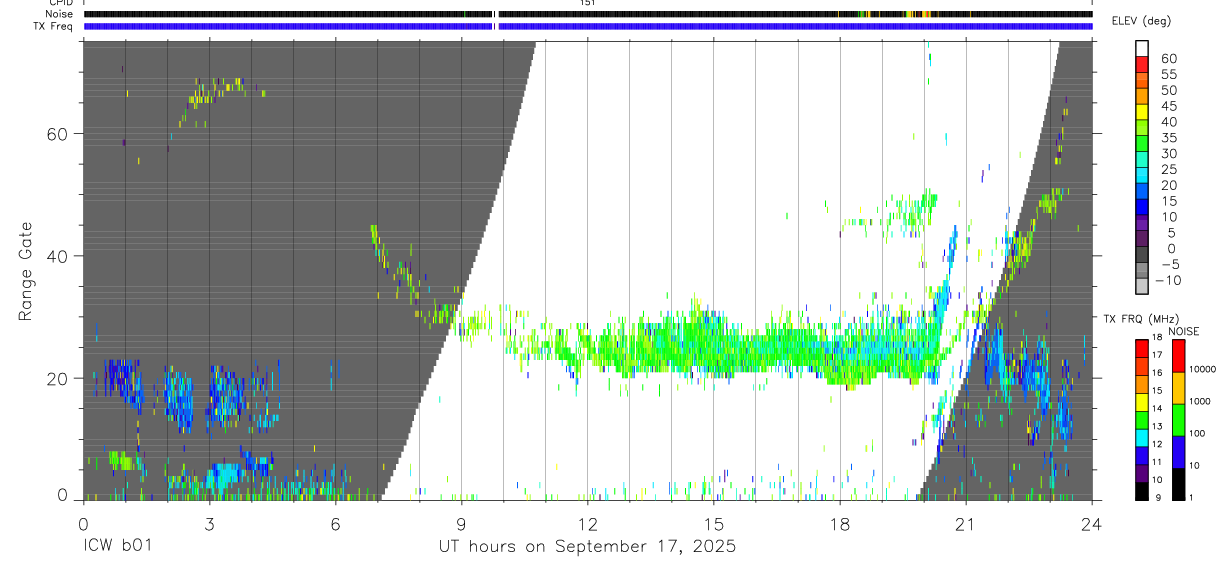Click the NOISE legend heading
The image size is (1228, 567).
click(x=1183, y=331)
